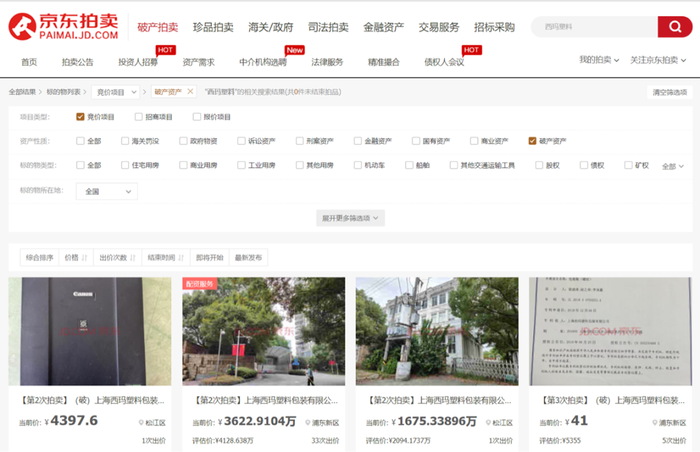Open the 司法拍卖 tab
The image size is (700, 452).
click(x=328, y=27)
